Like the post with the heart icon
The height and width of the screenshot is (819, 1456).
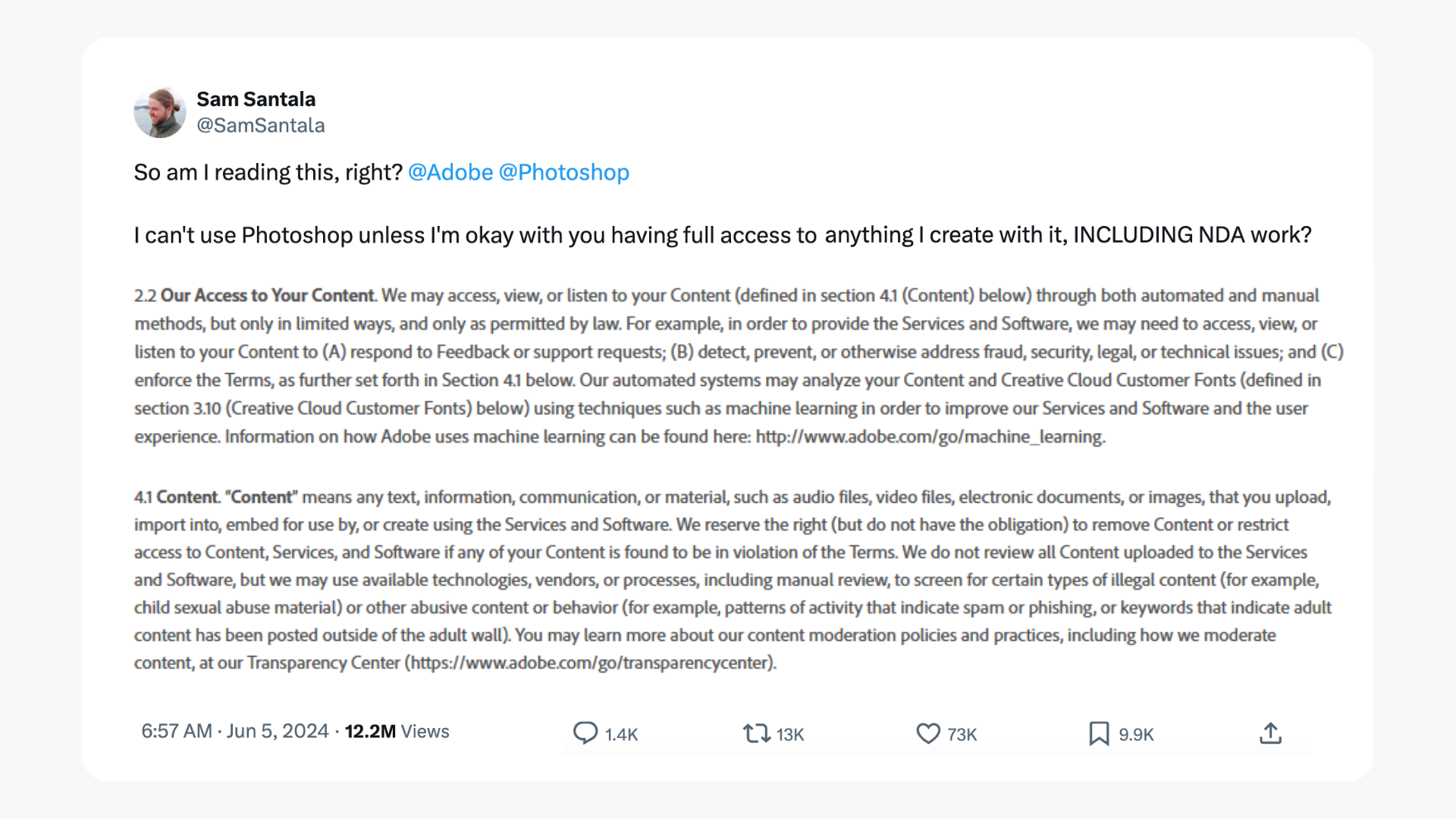pos(927,733)
